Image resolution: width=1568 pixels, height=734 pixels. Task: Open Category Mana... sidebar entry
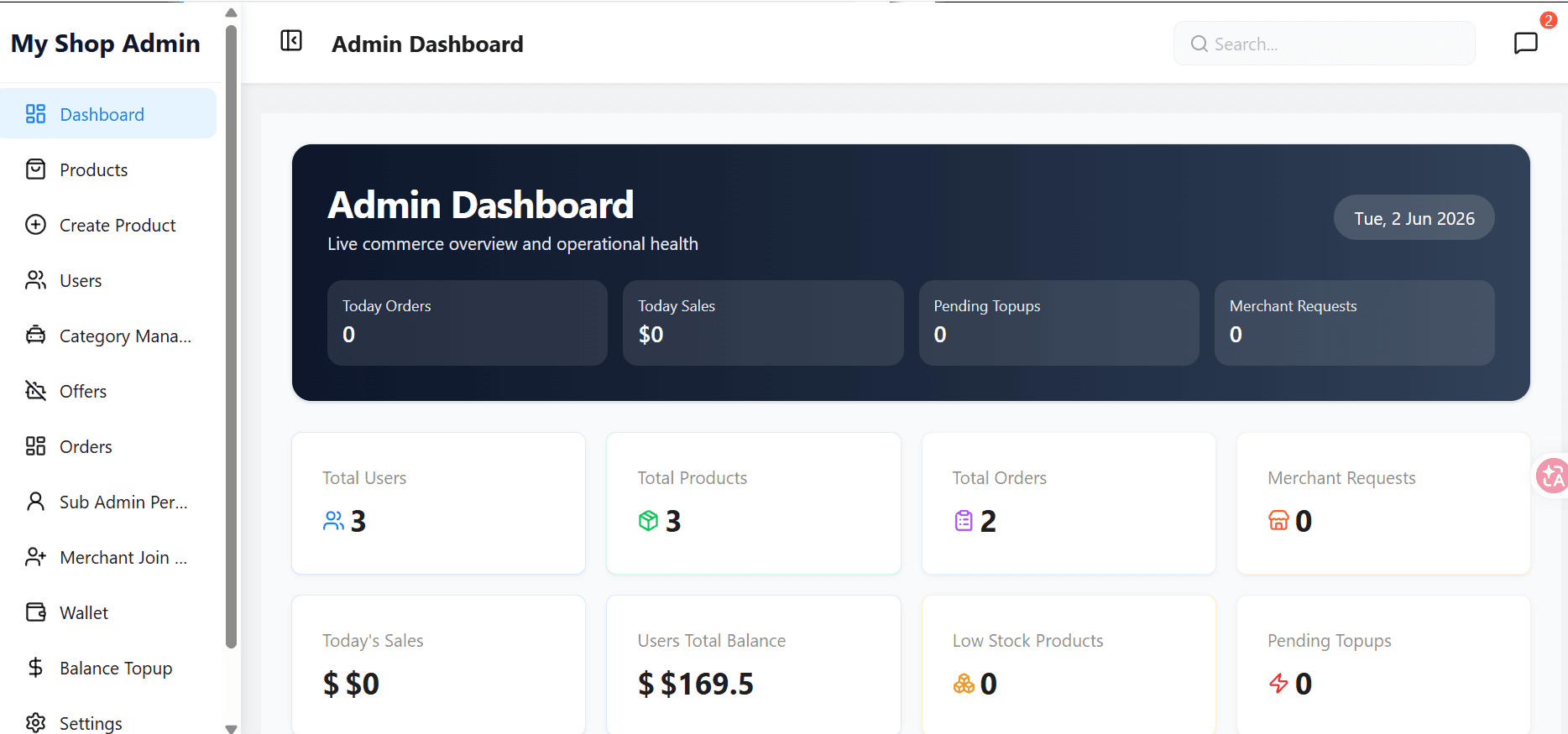108,336
